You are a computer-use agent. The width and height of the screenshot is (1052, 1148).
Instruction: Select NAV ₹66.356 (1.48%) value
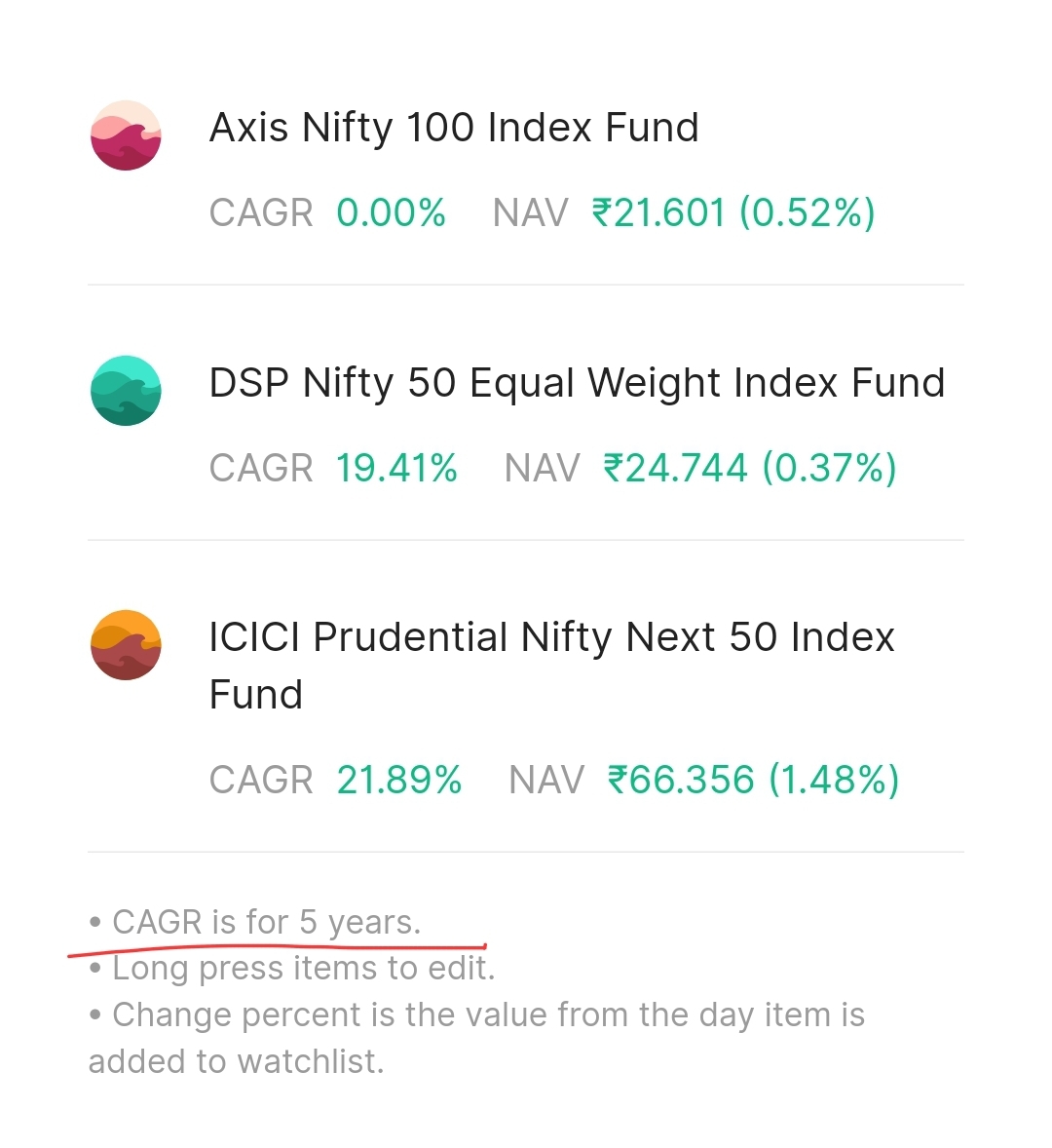click(753, 780)
